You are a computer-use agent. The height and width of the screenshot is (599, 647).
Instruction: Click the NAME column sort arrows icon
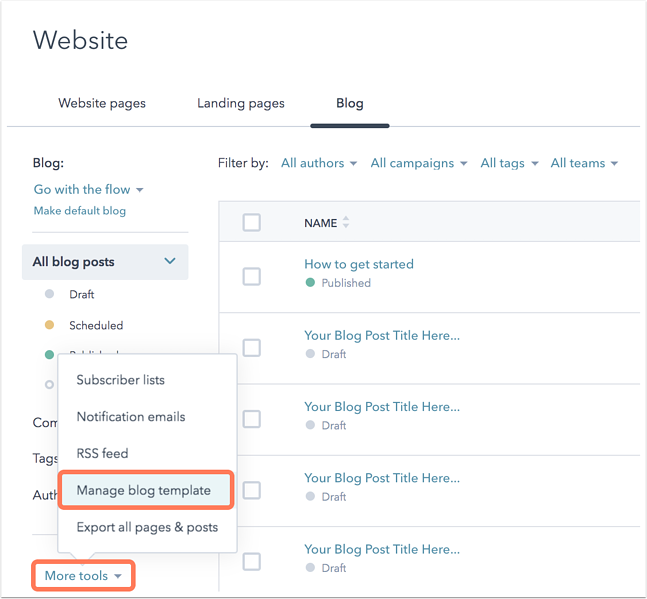(x=346, y=223)
